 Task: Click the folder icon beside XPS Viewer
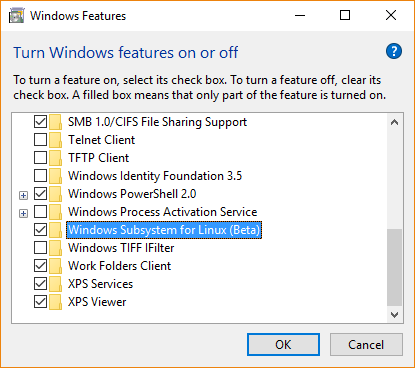click(55, 302)
